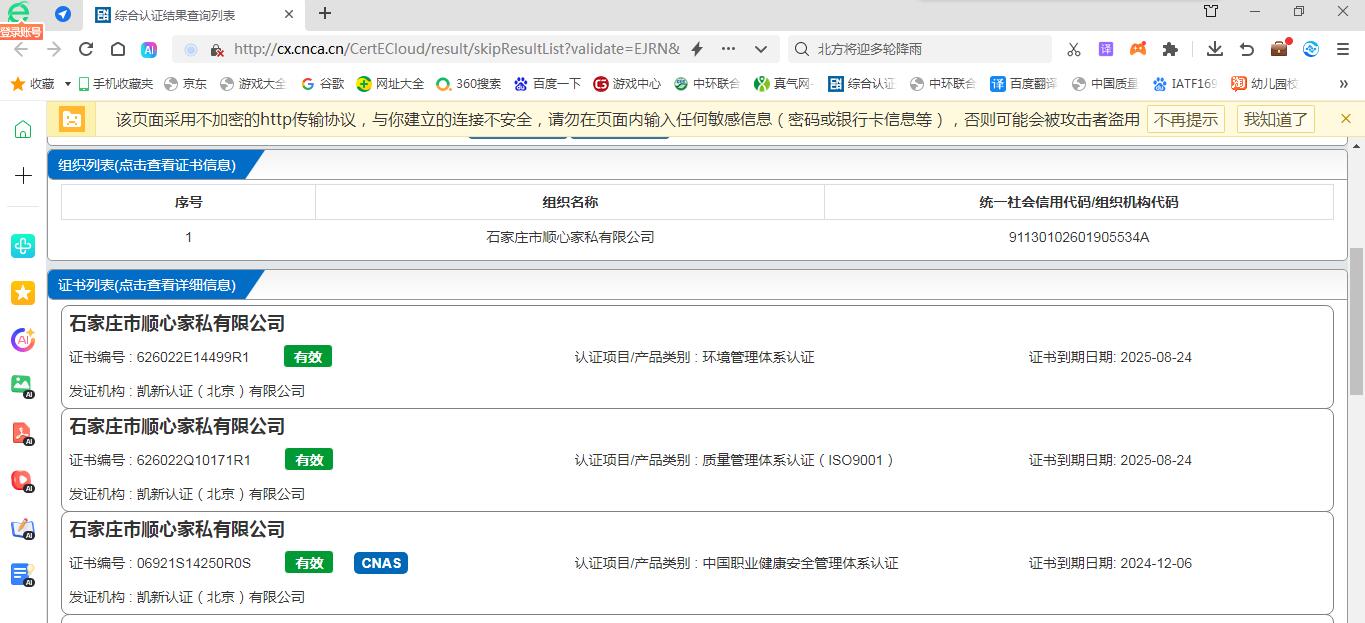Open the AI image sidebar icon
The image size is (1365, 623).
[23, 386]
